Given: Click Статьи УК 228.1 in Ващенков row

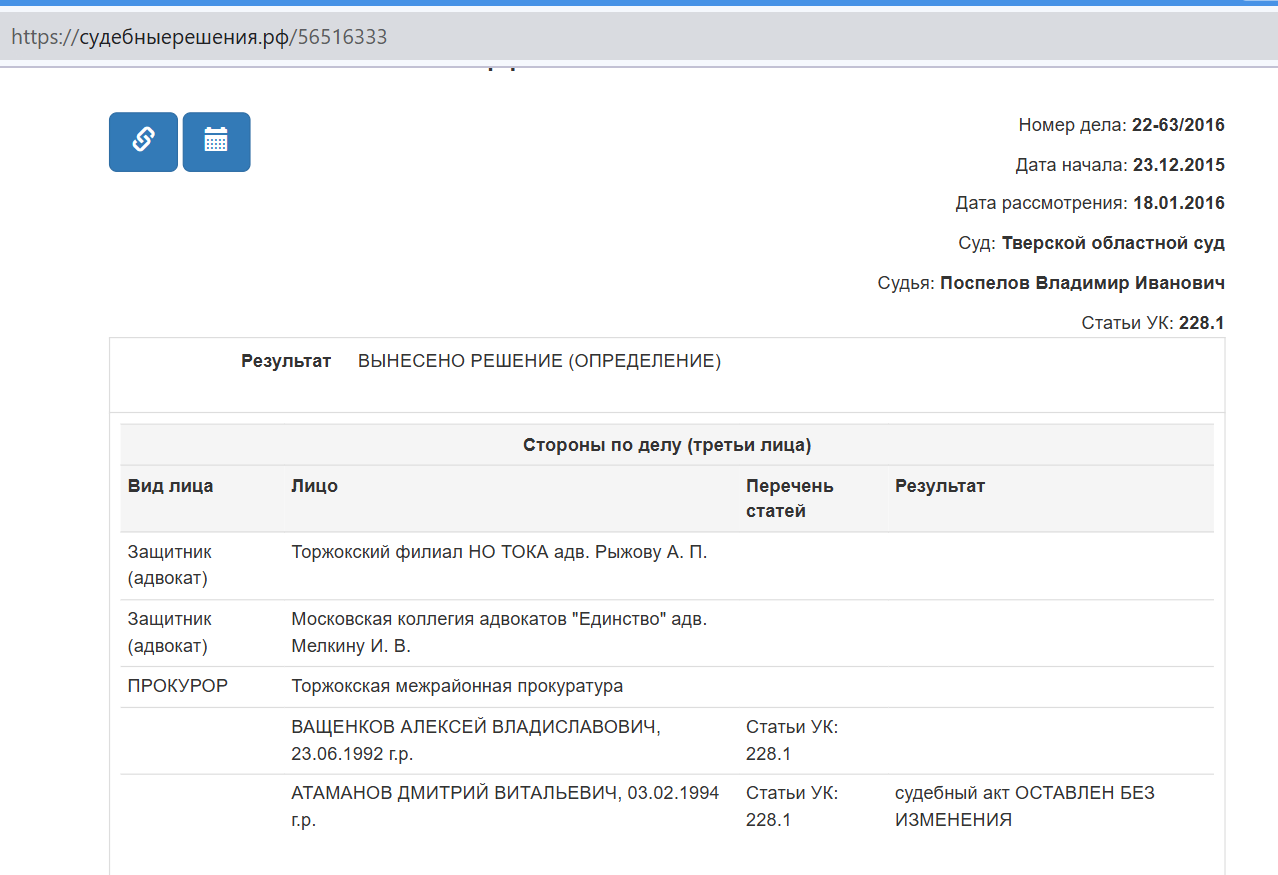Looking at the screenshot, I should 792,740.
